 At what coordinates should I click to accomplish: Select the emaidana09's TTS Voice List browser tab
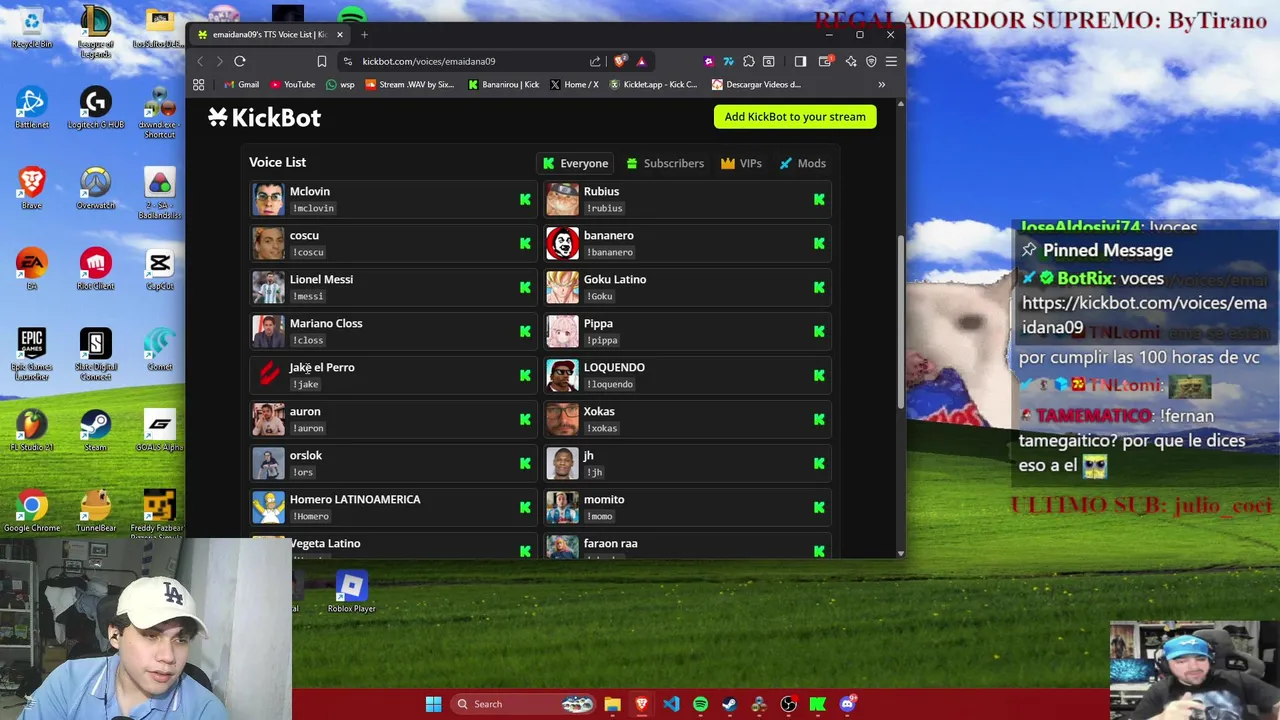click(x=270, y=34)
